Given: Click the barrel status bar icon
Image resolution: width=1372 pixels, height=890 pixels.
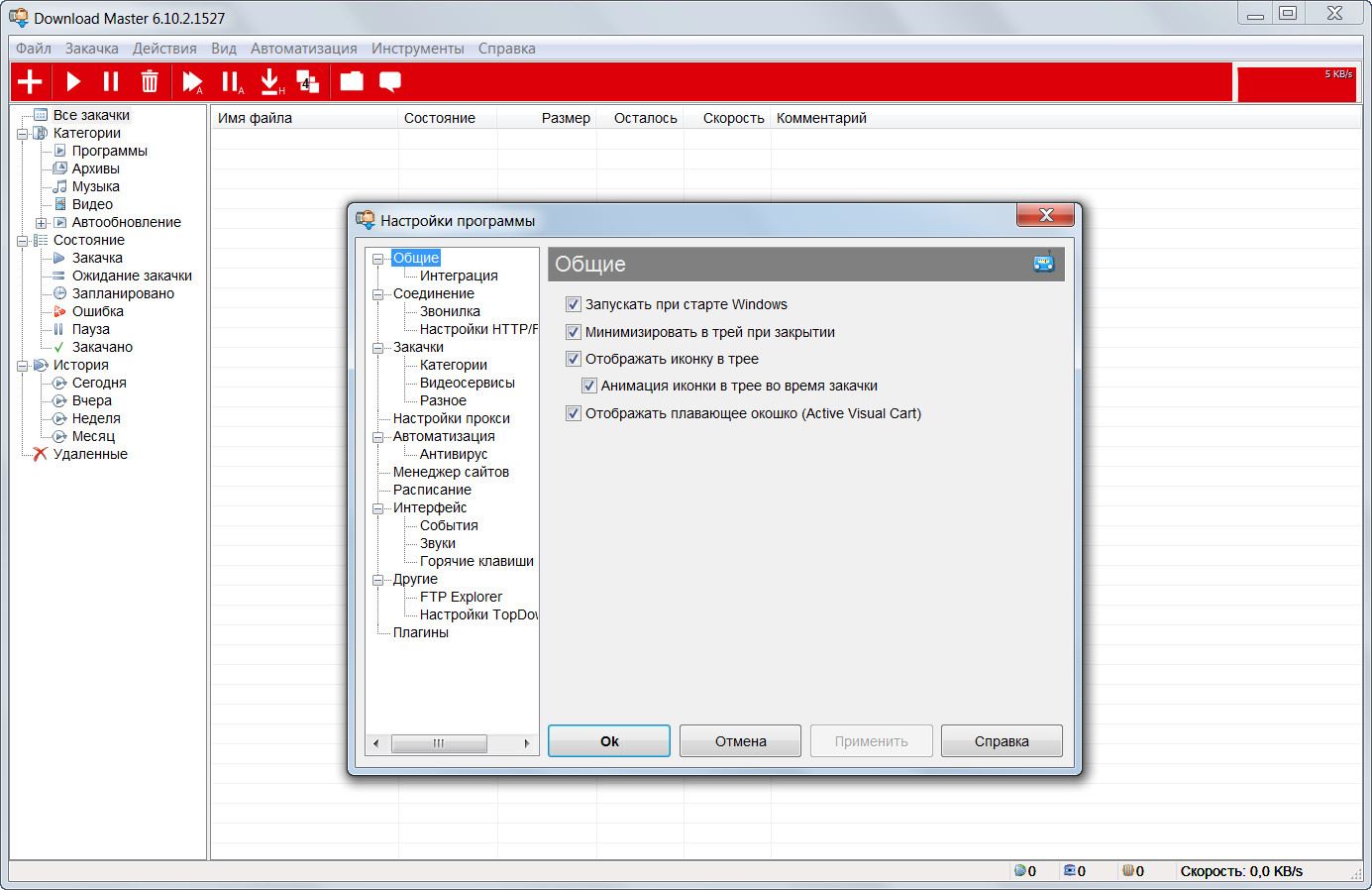Looking at the screenshot, I should point(1127,871).
